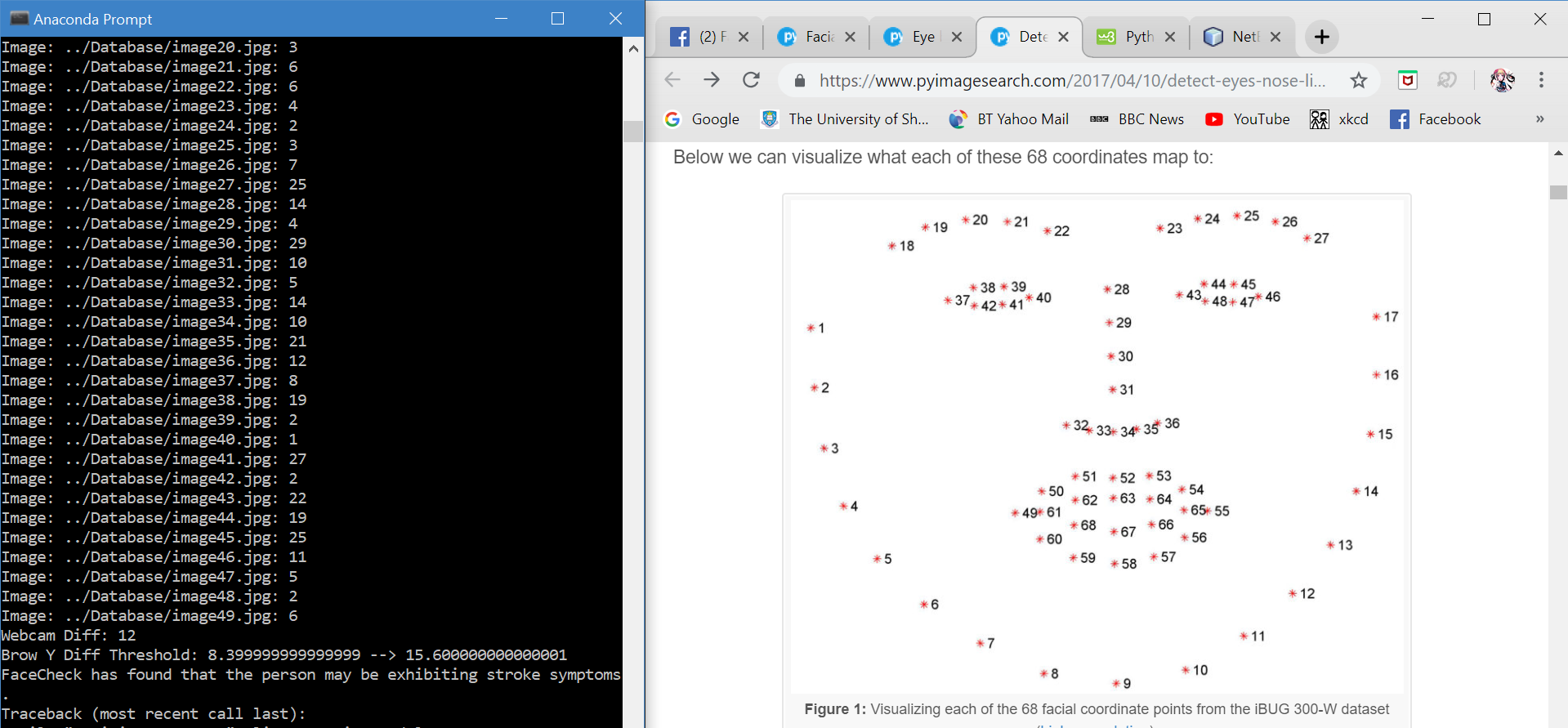
Task: Click the 'Traceback (most recent call last)' line
Action: pos(154,714)
